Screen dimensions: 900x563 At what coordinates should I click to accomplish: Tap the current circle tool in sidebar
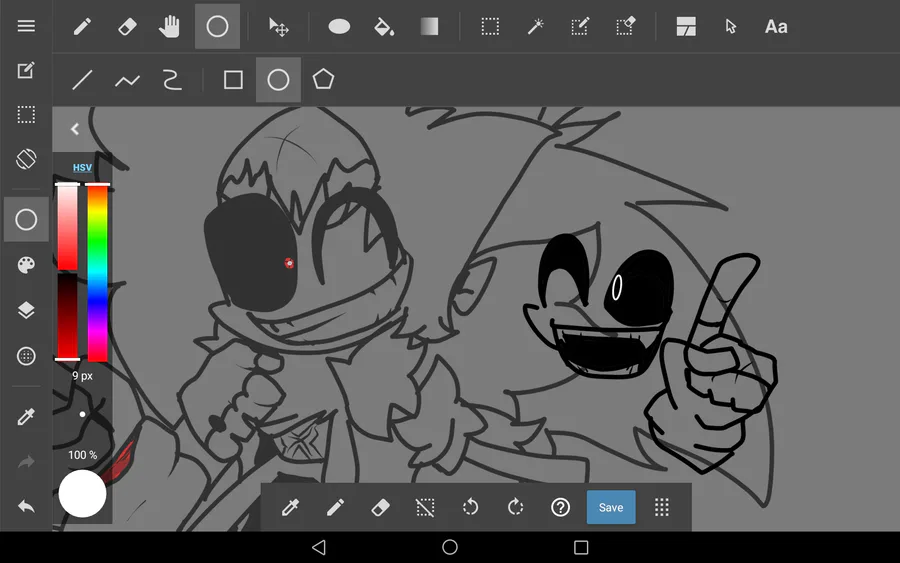tap(26, 219)
